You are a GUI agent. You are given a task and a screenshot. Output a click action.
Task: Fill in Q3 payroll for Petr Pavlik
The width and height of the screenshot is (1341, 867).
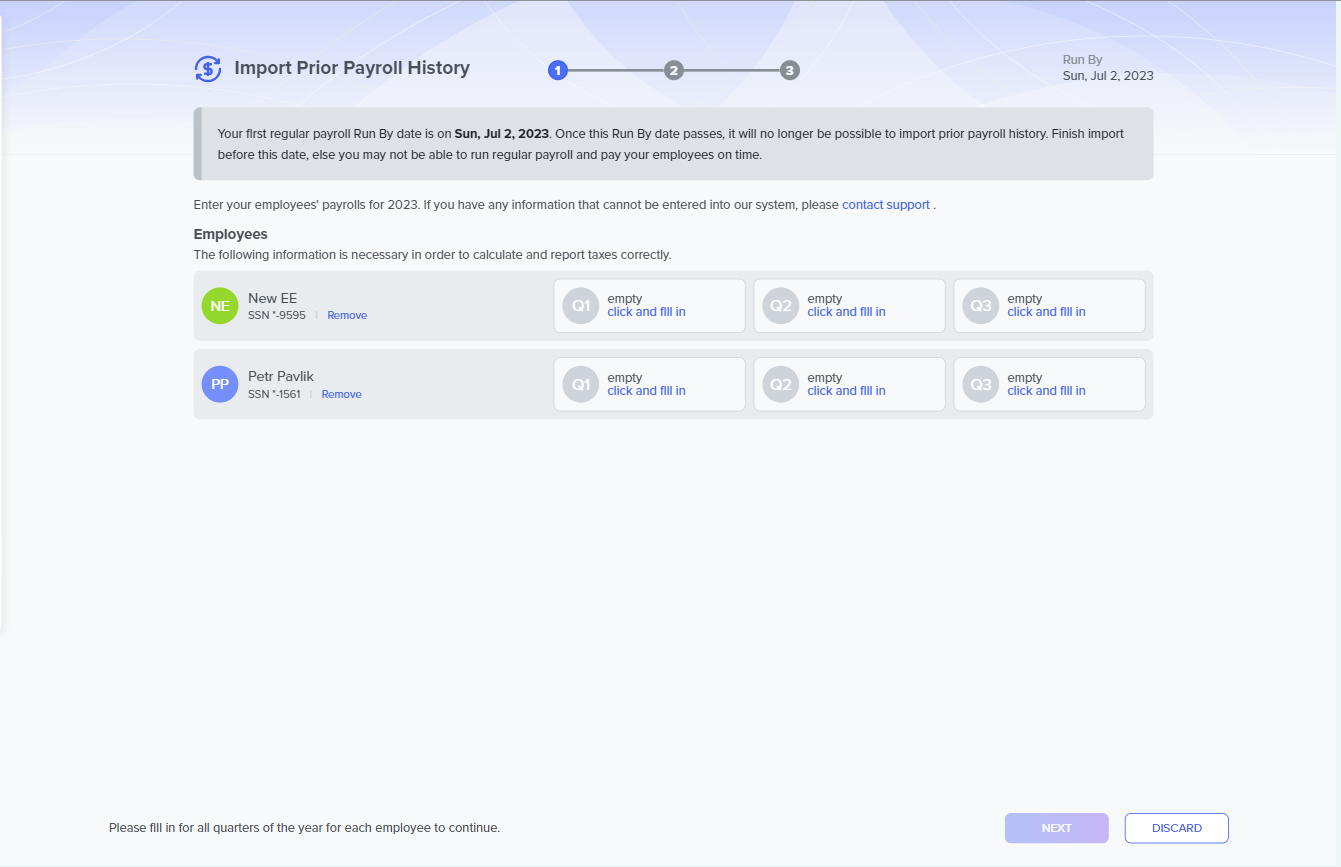pos(1046,391)
